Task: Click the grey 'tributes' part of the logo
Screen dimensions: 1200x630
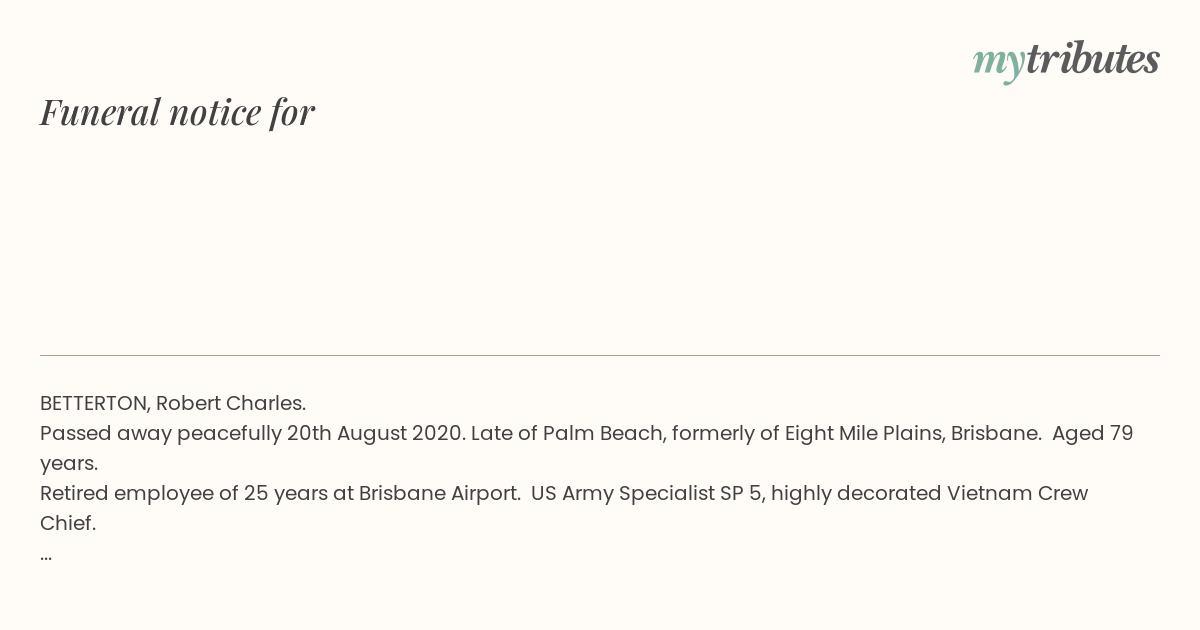Action: pos(1093,59)
